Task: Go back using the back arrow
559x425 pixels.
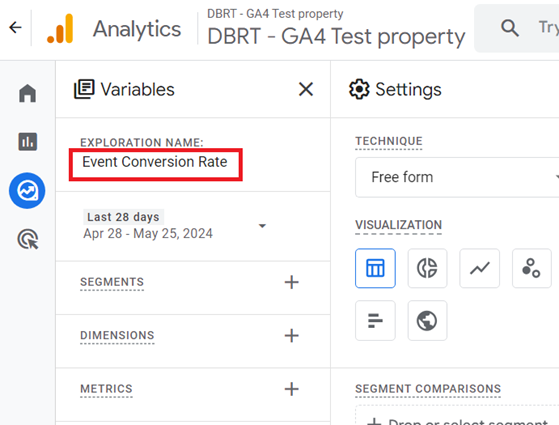Action: 15,27
